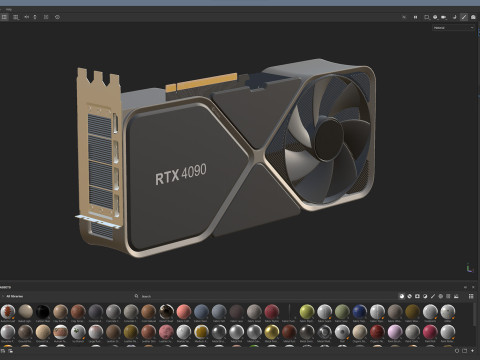This screenshot has width=480, height=360.
Task: Select the deep blue fabric material sphere
Action: click(360, 312)
